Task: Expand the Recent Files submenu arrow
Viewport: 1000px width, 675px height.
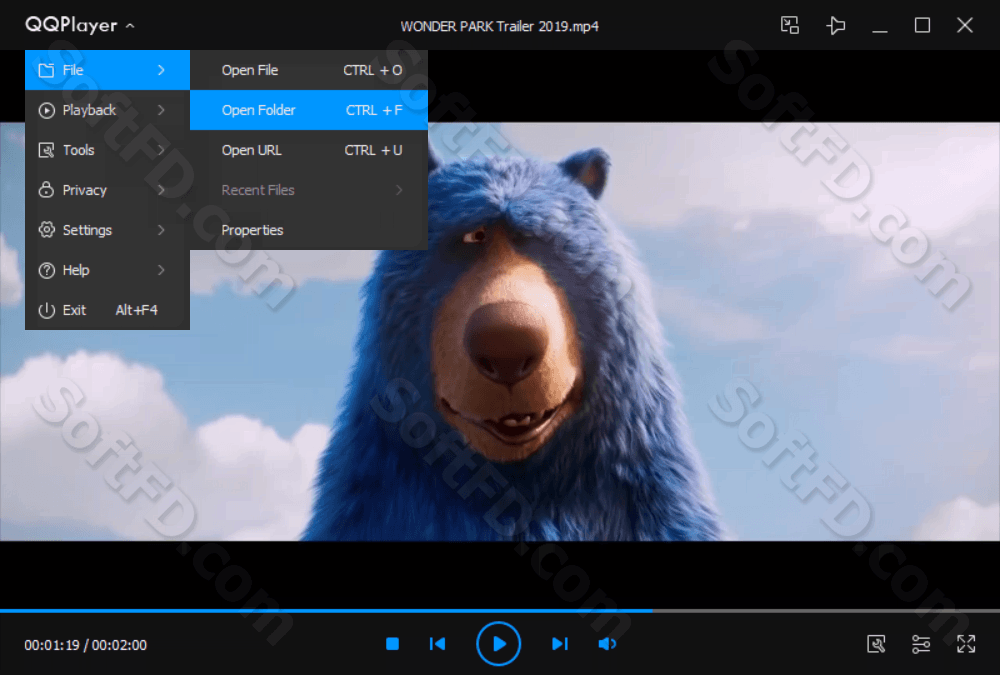Action: (399, 190)
